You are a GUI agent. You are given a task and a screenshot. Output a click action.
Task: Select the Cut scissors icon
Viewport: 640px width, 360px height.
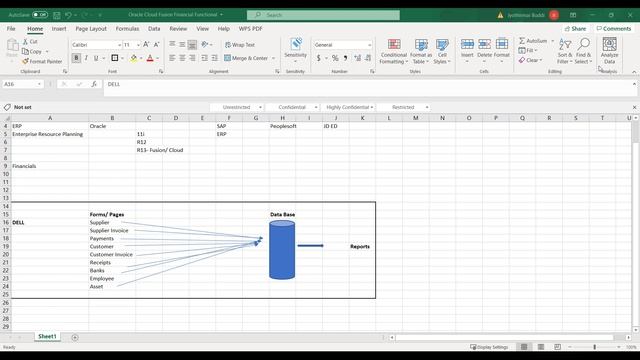(25, 42)
